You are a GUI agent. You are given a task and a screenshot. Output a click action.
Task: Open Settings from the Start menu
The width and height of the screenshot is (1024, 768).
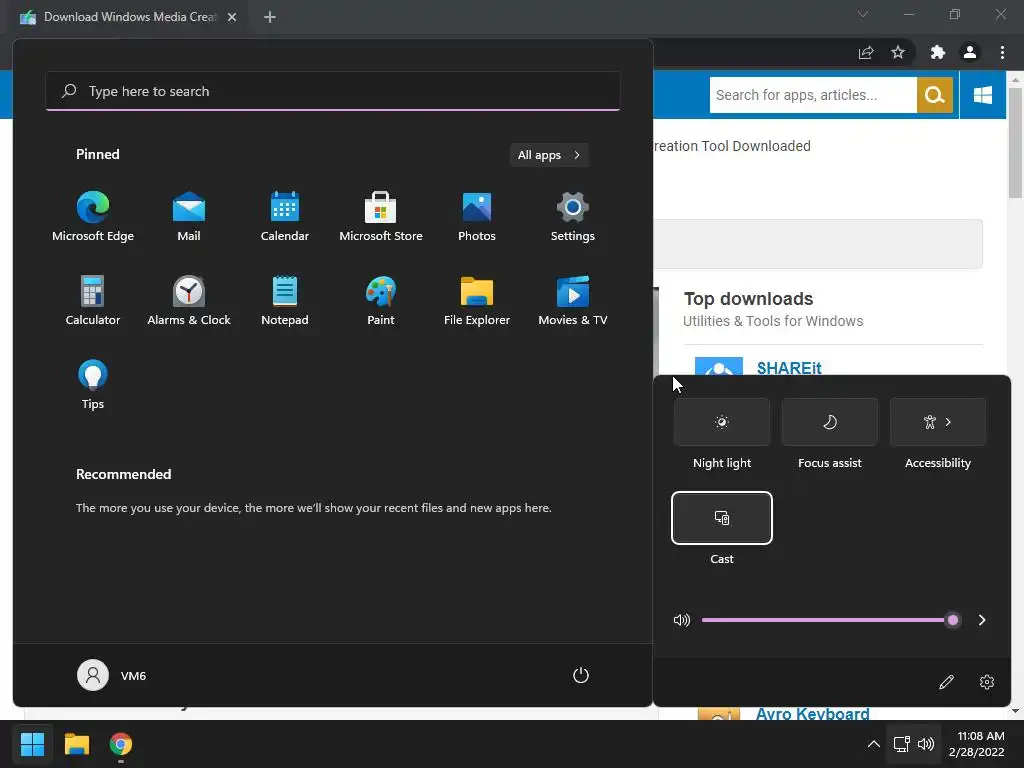[573, 217]
